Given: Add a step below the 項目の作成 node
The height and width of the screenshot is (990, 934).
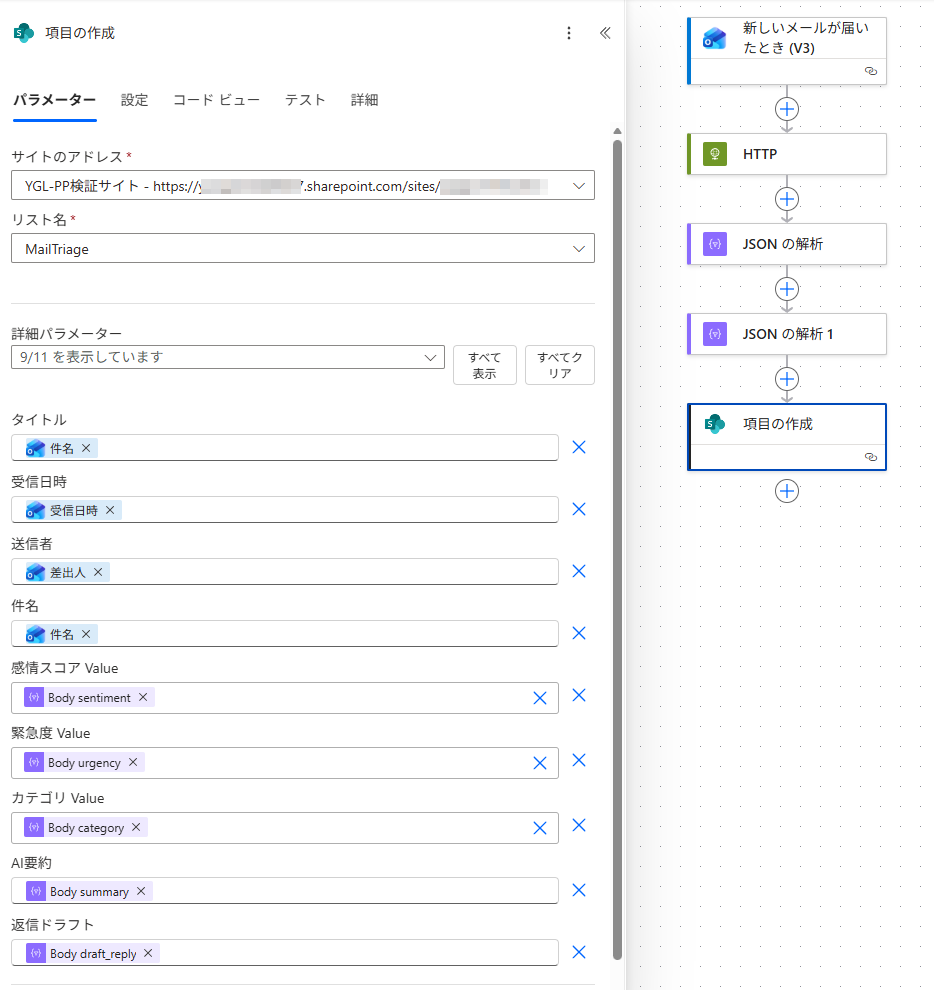Looking at the screenshot, I should [787, 491].
